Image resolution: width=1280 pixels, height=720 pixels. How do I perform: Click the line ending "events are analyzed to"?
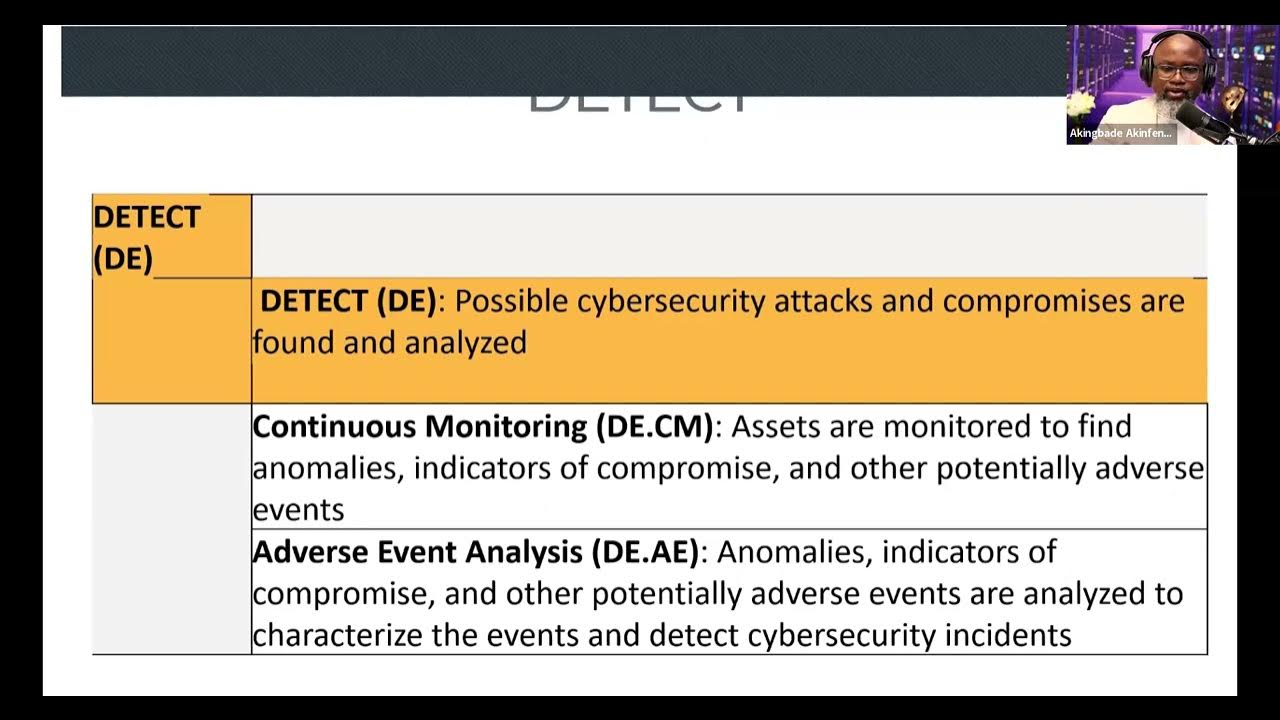point(717,594)
